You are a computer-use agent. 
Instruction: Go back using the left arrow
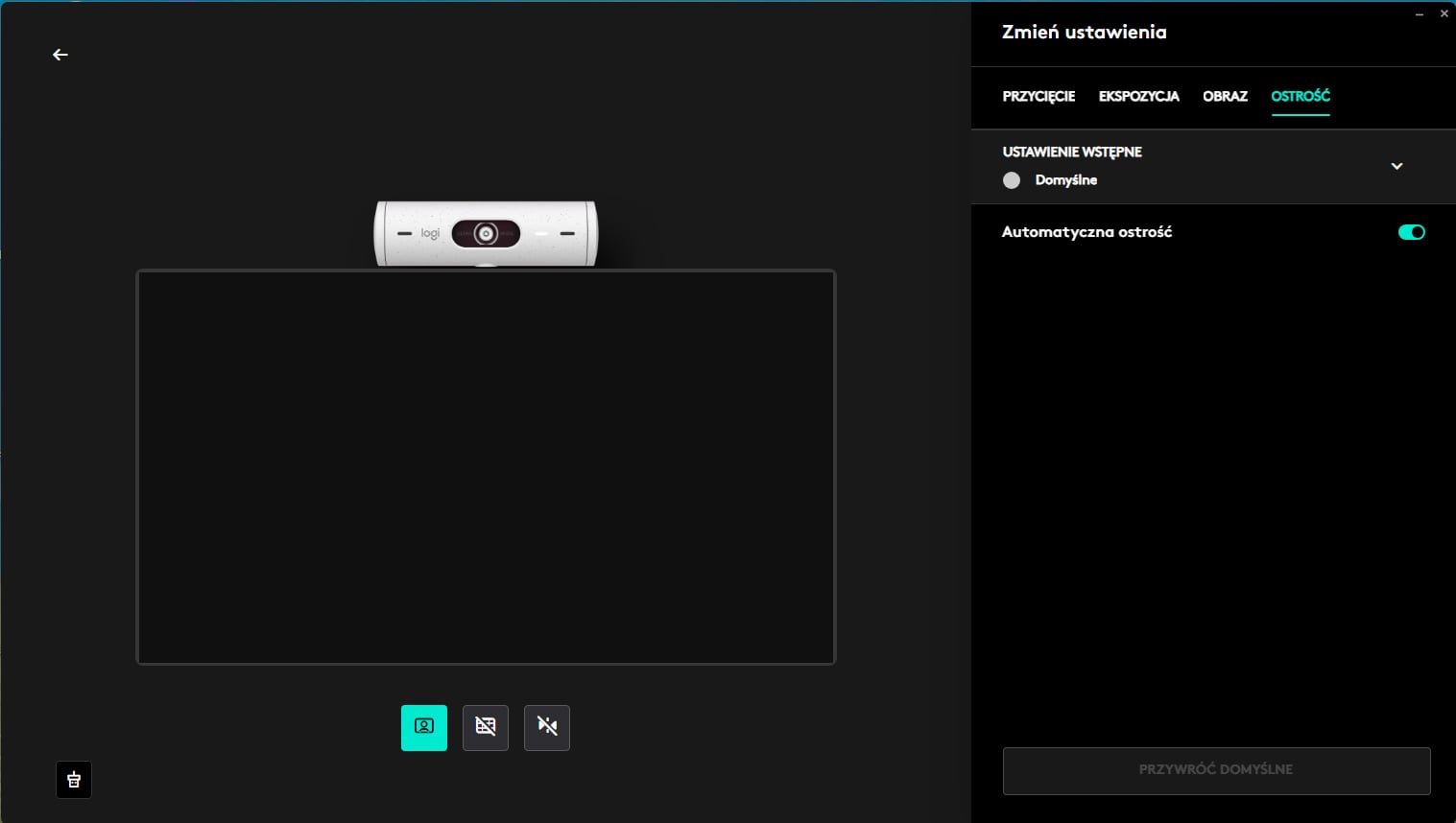coord(60,55)
